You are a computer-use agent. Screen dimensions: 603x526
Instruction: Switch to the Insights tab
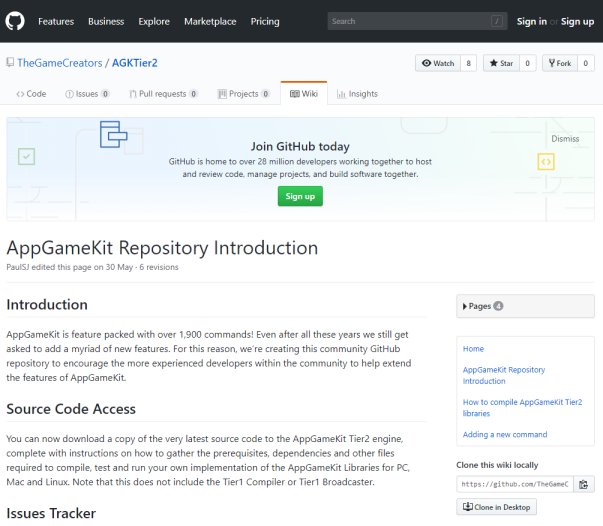[x=357, y=94]
